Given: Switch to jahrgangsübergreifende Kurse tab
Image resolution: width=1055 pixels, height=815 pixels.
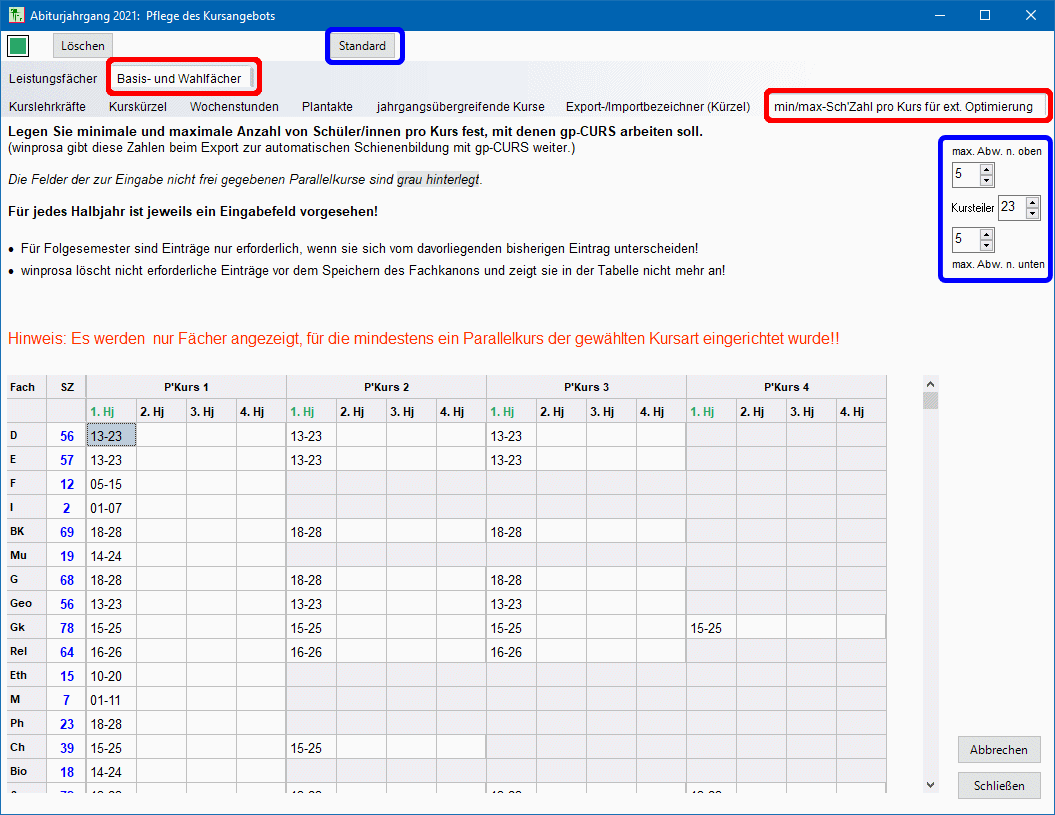Looking at the screenshot, I should (x=460, y=106).
